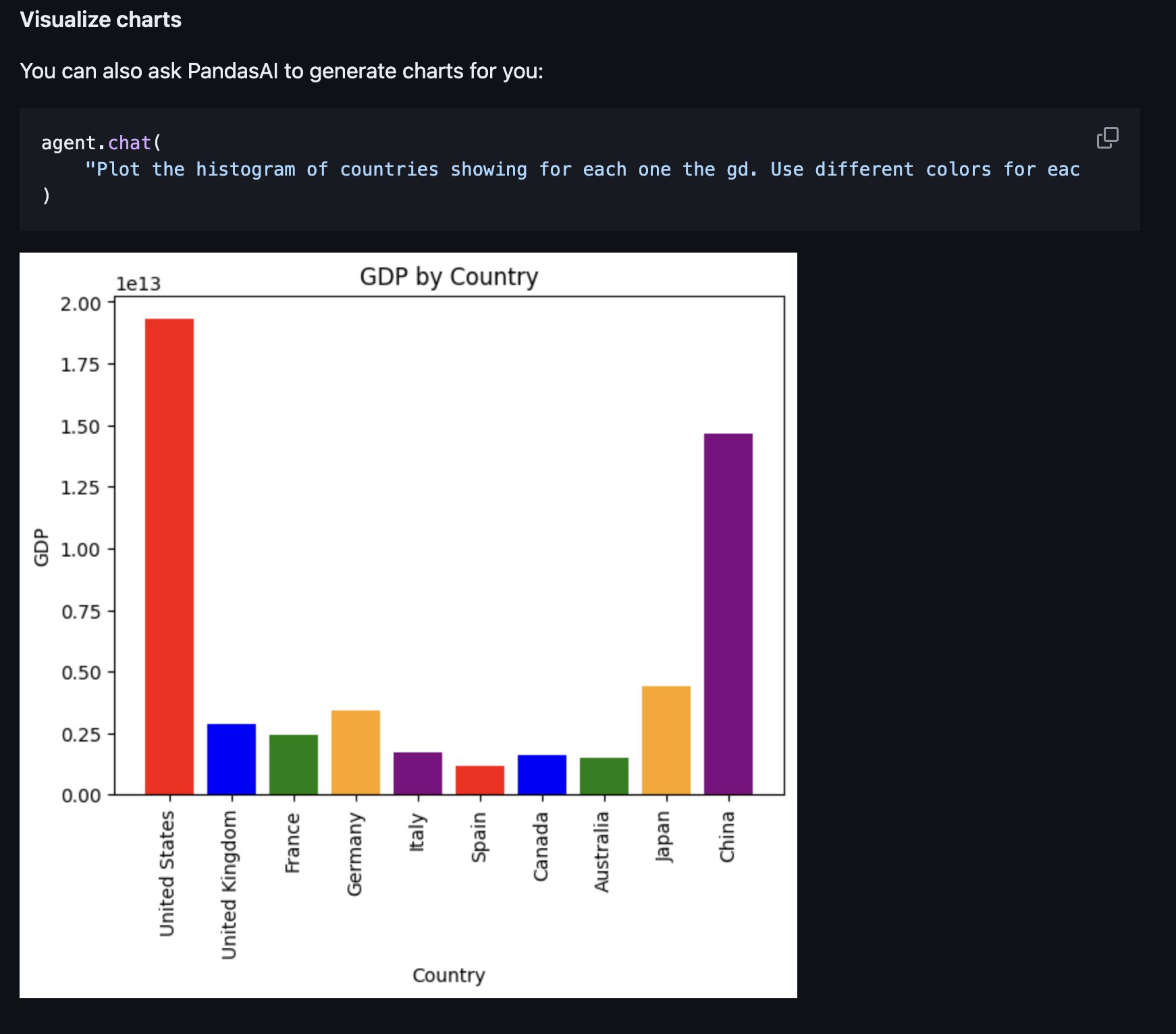The width and height of the screenshot is (1176, 1034).
Task: Click the red United States bar
Action: pyautogui.click(x=169, y=557)
